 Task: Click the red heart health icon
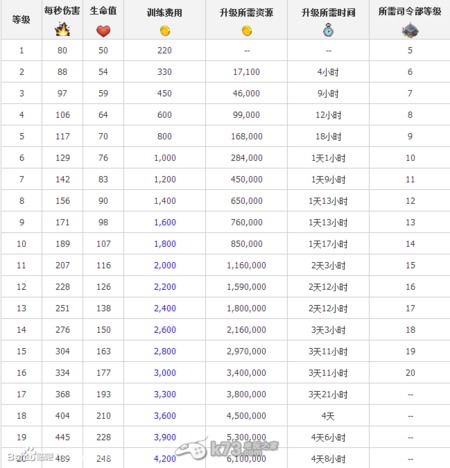103,31
